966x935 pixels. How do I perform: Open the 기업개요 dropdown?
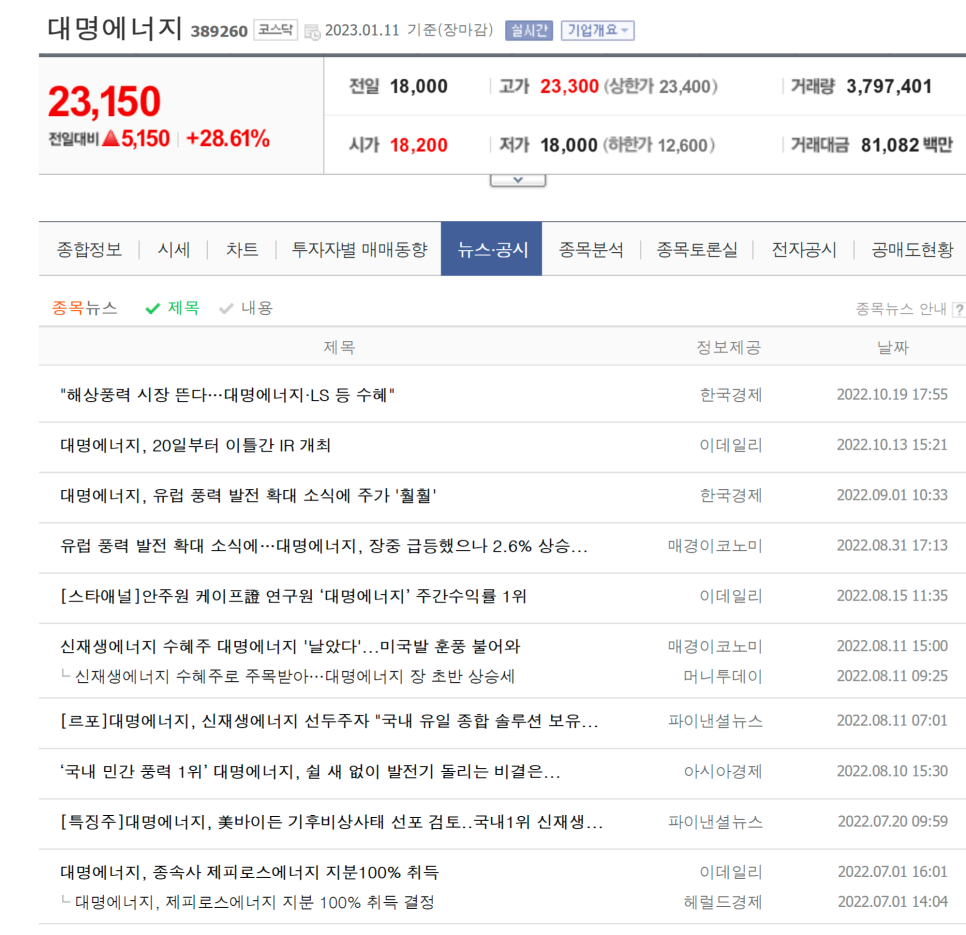(598, 30)
